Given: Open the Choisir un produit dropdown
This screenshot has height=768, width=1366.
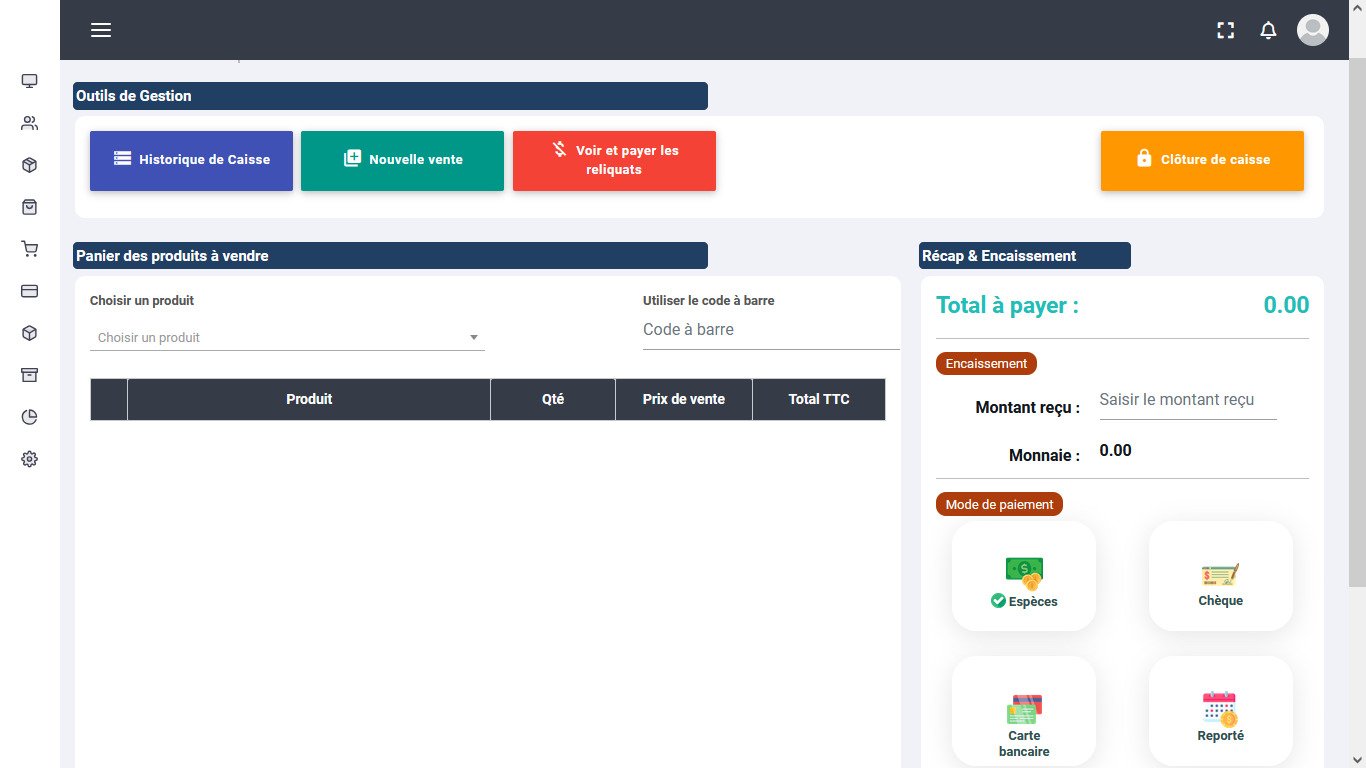Looking at the screenshot, I should pyautogui.click(x=287, y=337).
